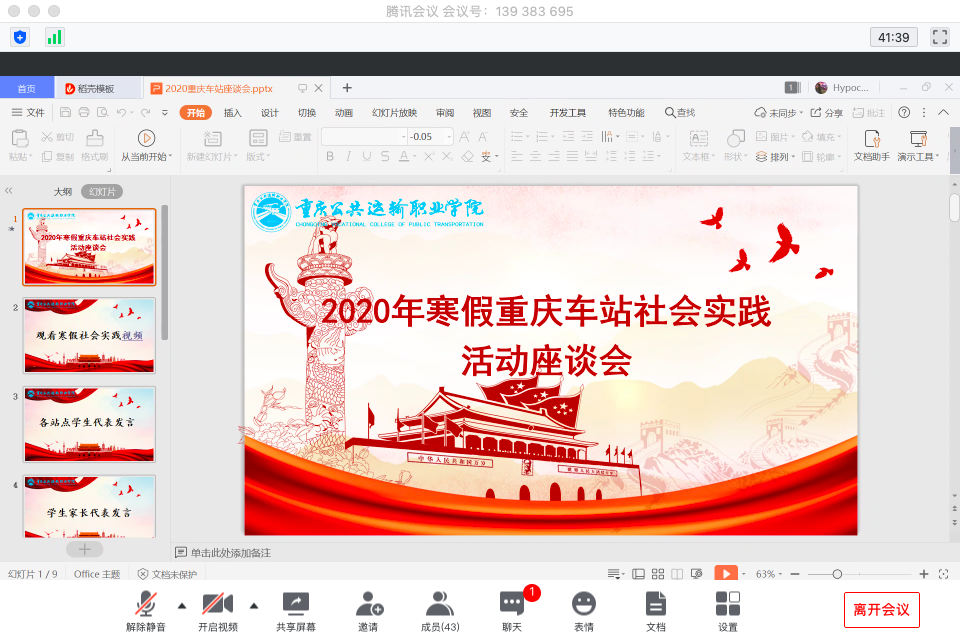Open the Insert (插入) ribbon tab
The width and height of the screenshot is (960, 640).
[233, 113]
